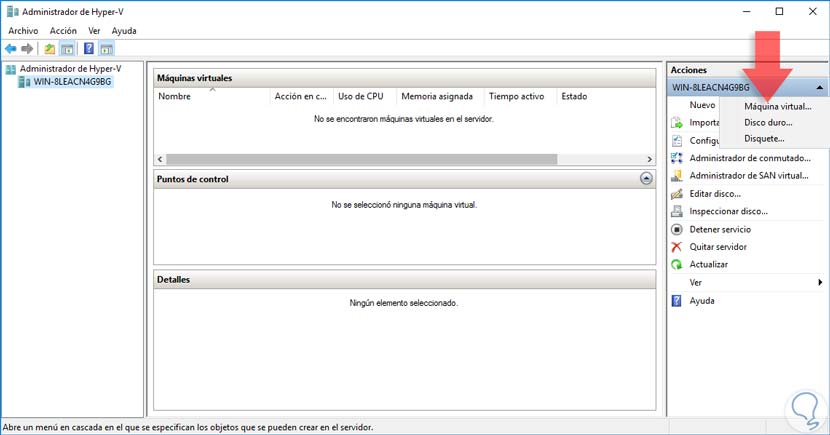Viewport: 830px width, 435px height.
Task: Minimize the Administrador de Hyper-V window
Action: tap(746, 12)
